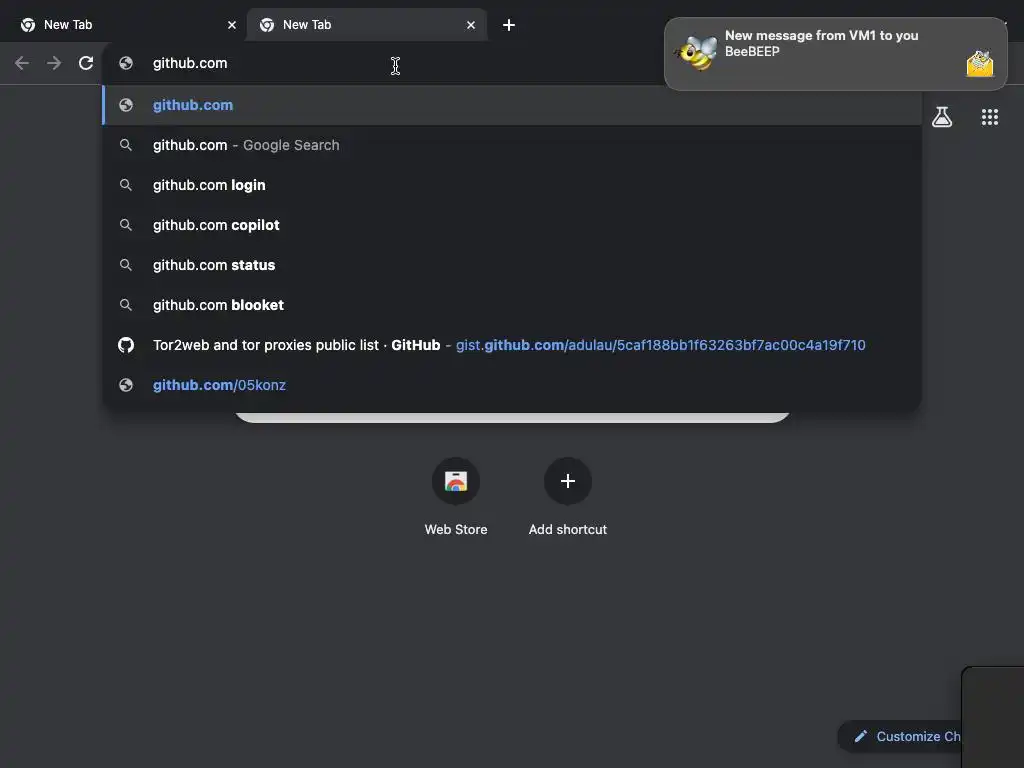Viewport: 1024px width, 768px height.
Task: Click search icon beside github.com login
Action: (x=126, y=185)
